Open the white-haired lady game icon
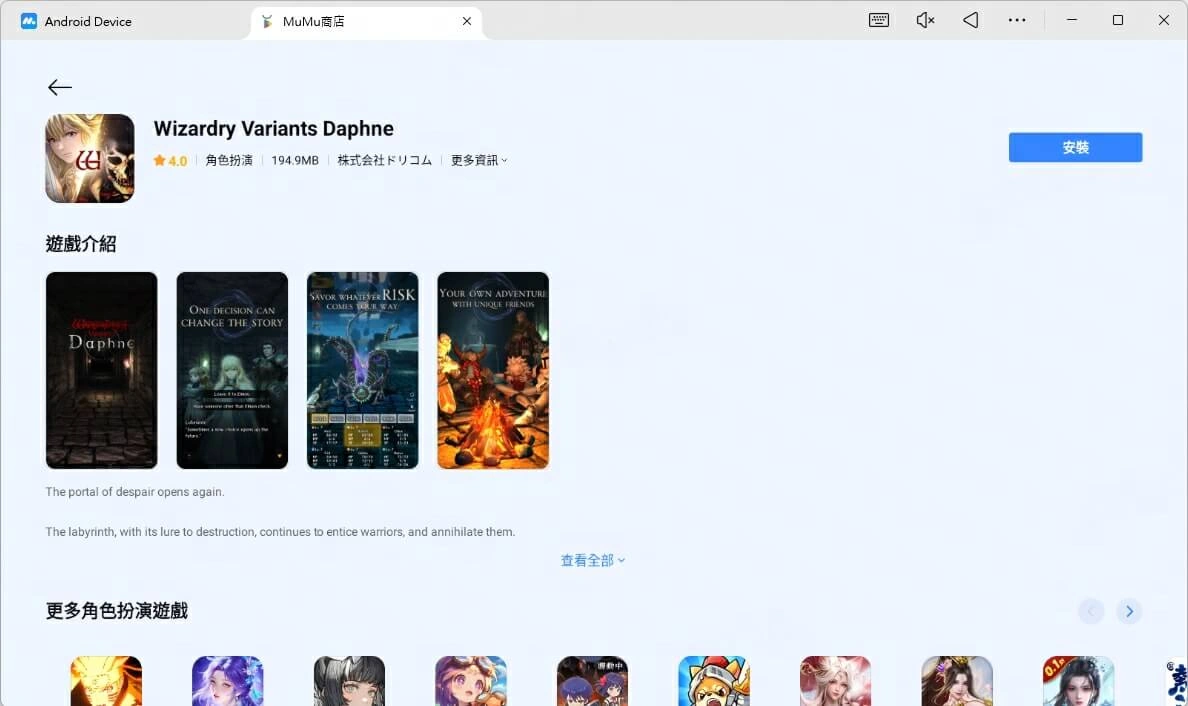Viewport: 1188px width, 706px height. coord(836,681)
